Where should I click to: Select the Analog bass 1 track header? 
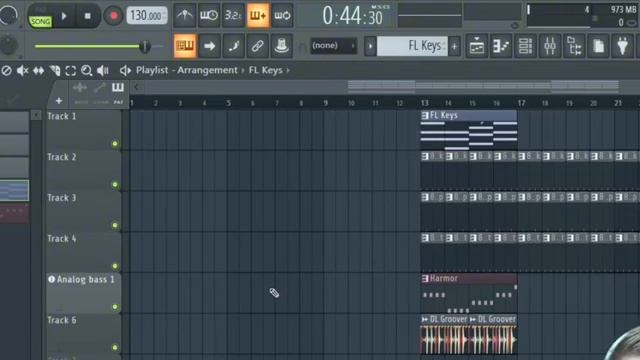click(83, 293)
